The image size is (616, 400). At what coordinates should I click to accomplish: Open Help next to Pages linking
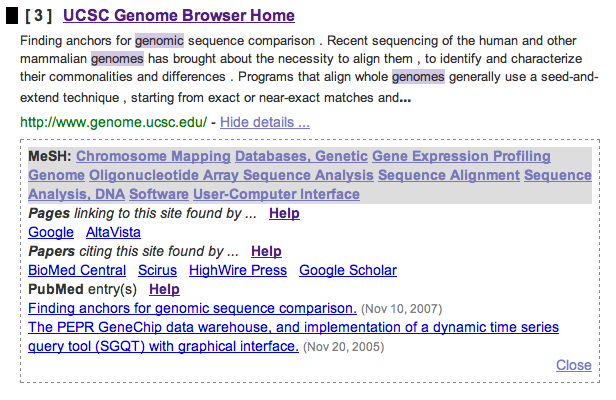[284, 213]
